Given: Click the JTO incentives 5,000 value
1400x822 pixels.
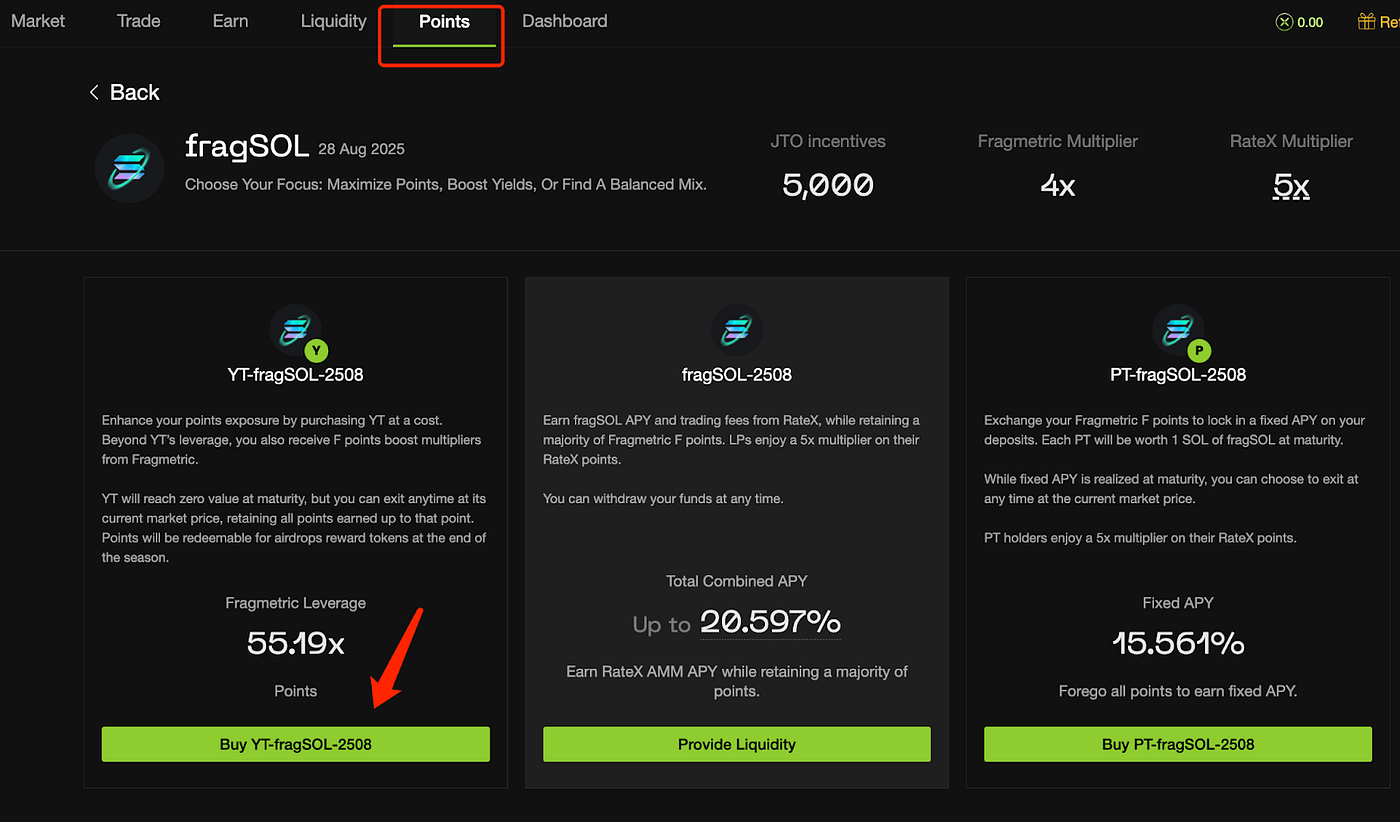Looking at the screenshot, I should point(828,185).
